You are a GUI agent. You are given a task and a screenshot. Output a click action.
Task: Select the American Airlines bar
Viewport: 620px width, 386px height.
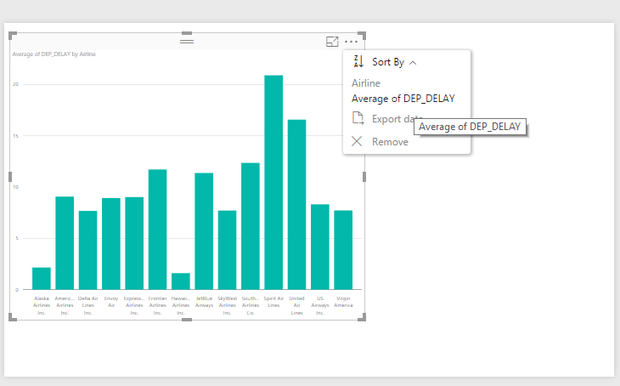tap(64, 243)
